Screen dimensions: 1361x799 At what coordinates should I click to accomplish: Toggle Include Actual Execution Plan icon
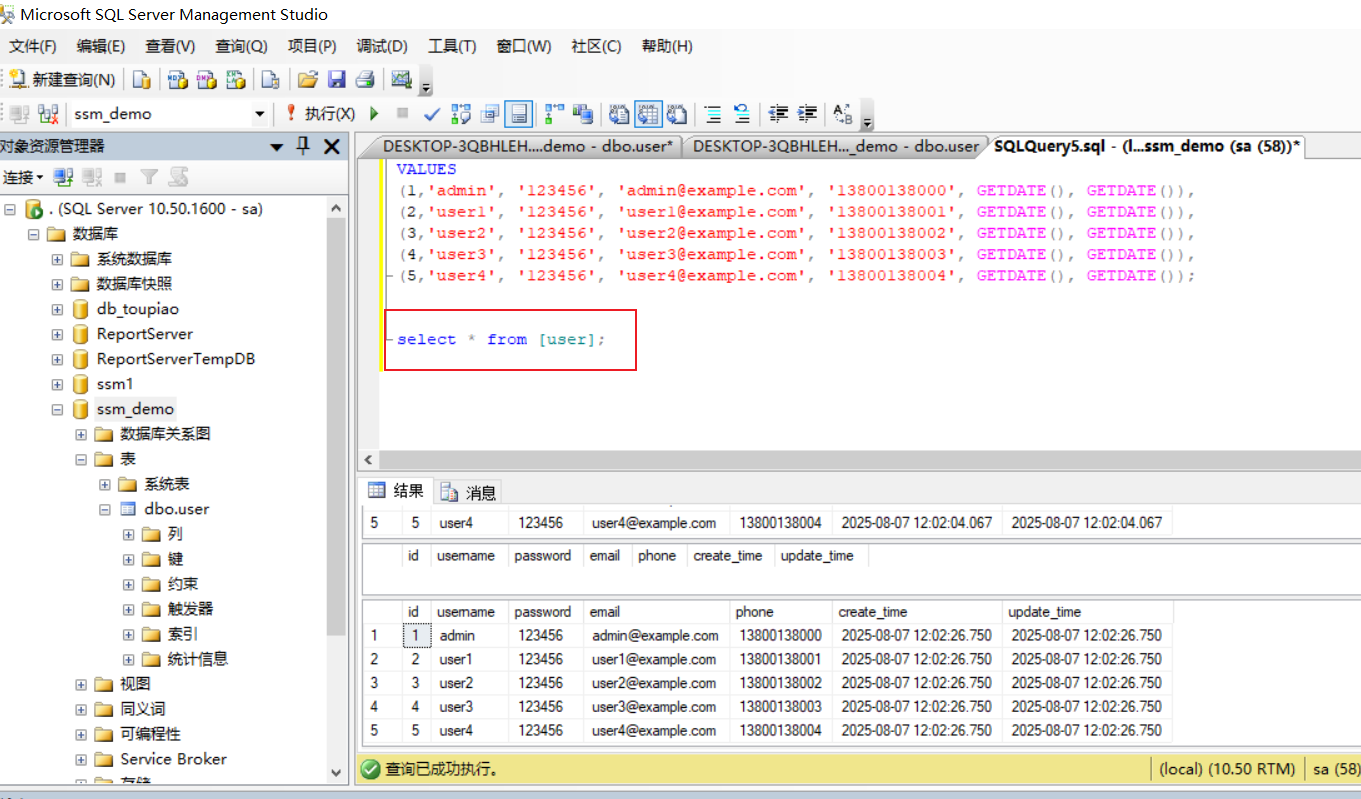point(554,114)
